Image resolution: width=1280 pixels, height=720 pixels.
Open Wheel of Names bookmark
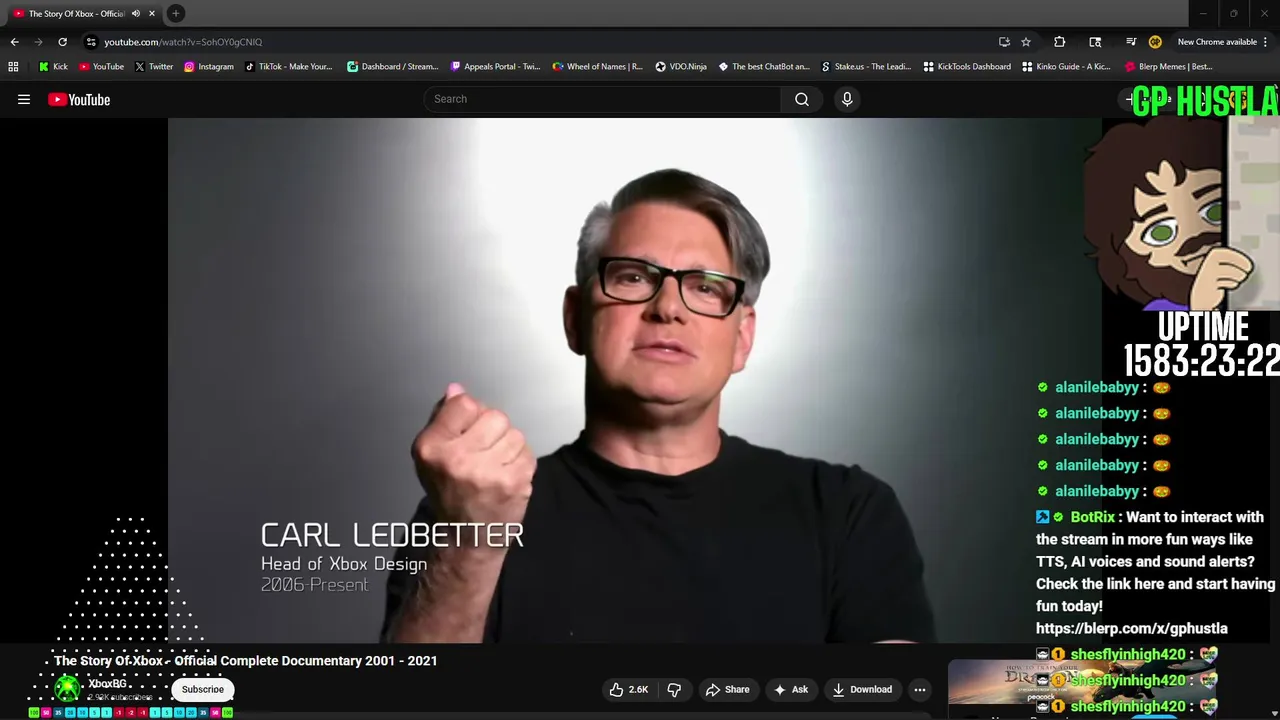[597, 67]
